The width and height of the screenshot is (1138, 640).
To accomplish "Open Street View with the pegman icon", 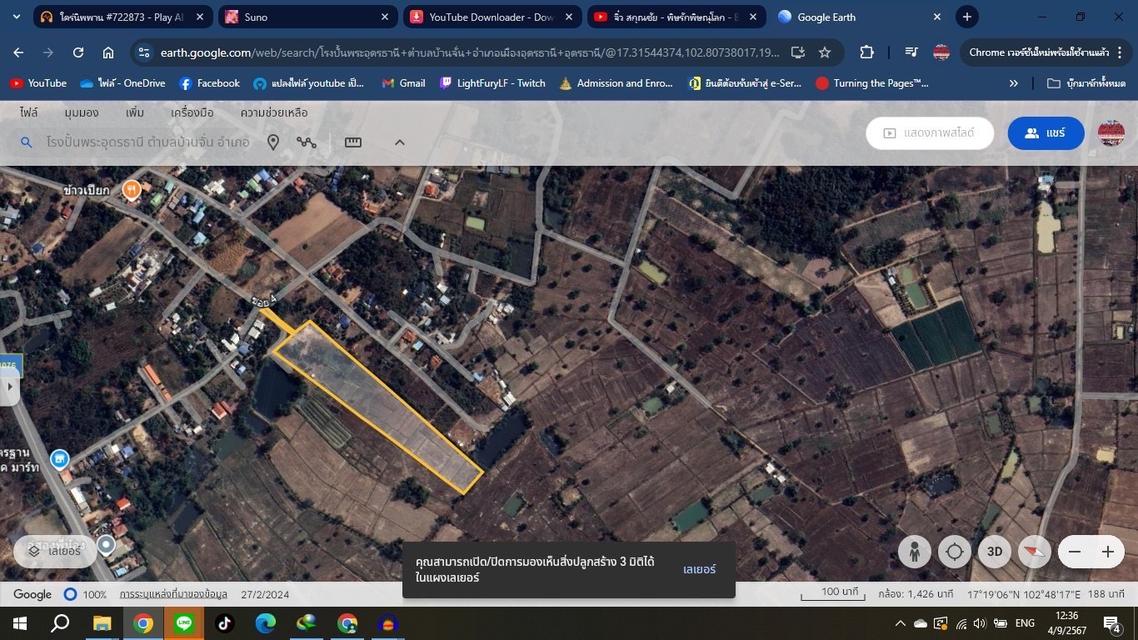I will point(913,551).
